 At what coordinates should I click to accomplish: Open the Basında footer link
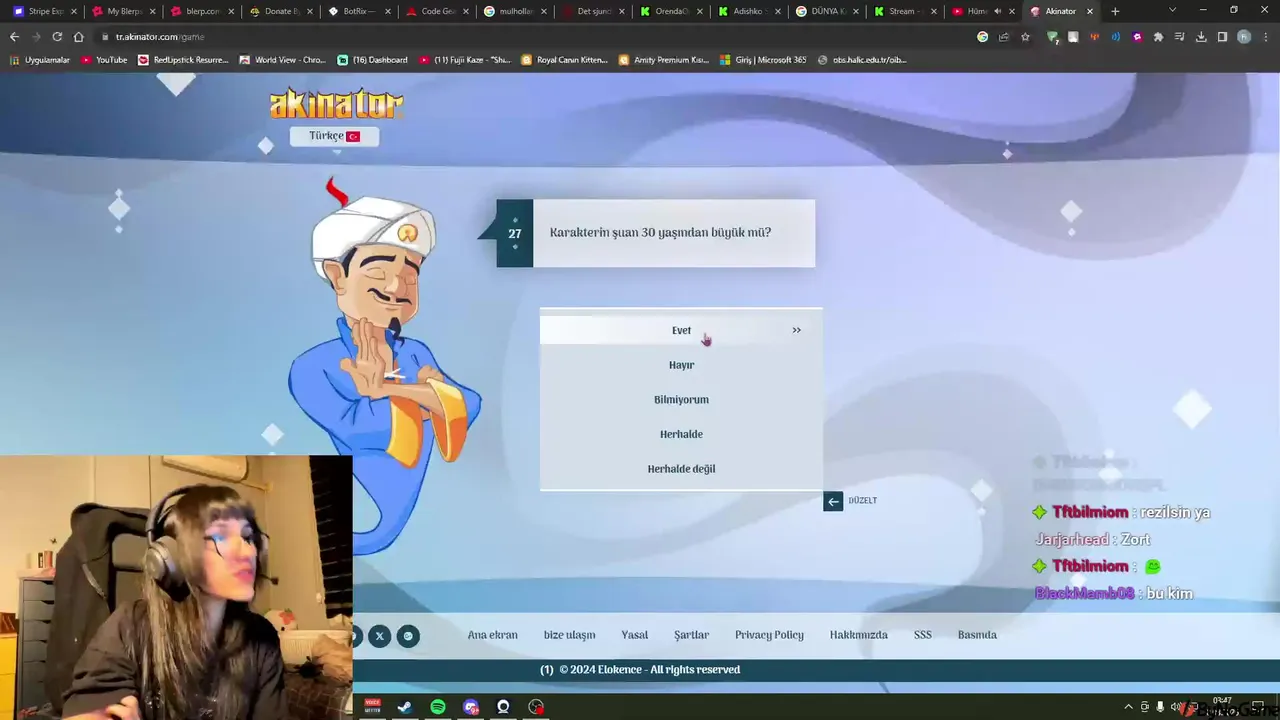[x=977, y=635]
